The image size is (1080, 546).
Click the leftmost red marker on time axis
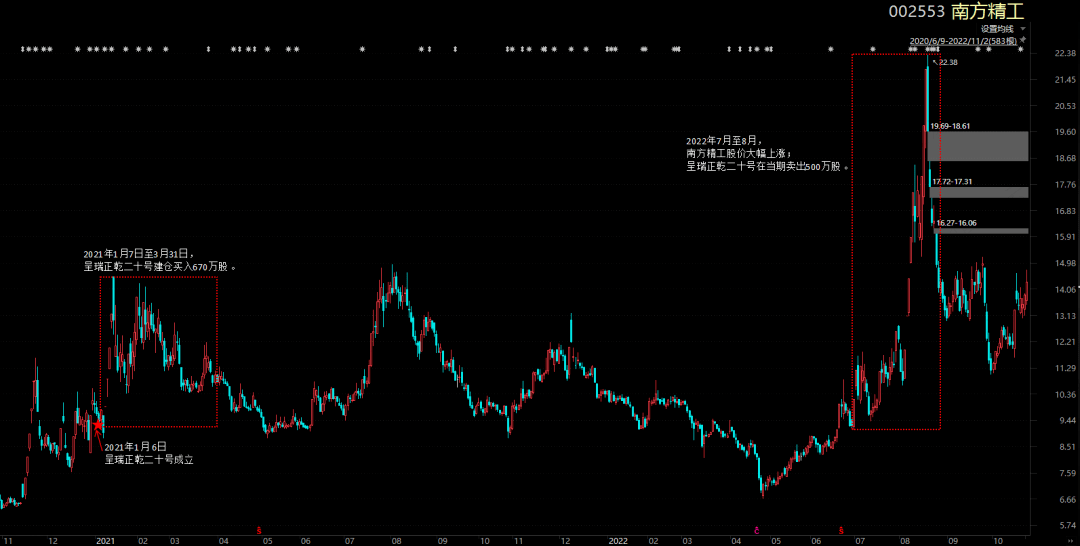click(259, 530)
